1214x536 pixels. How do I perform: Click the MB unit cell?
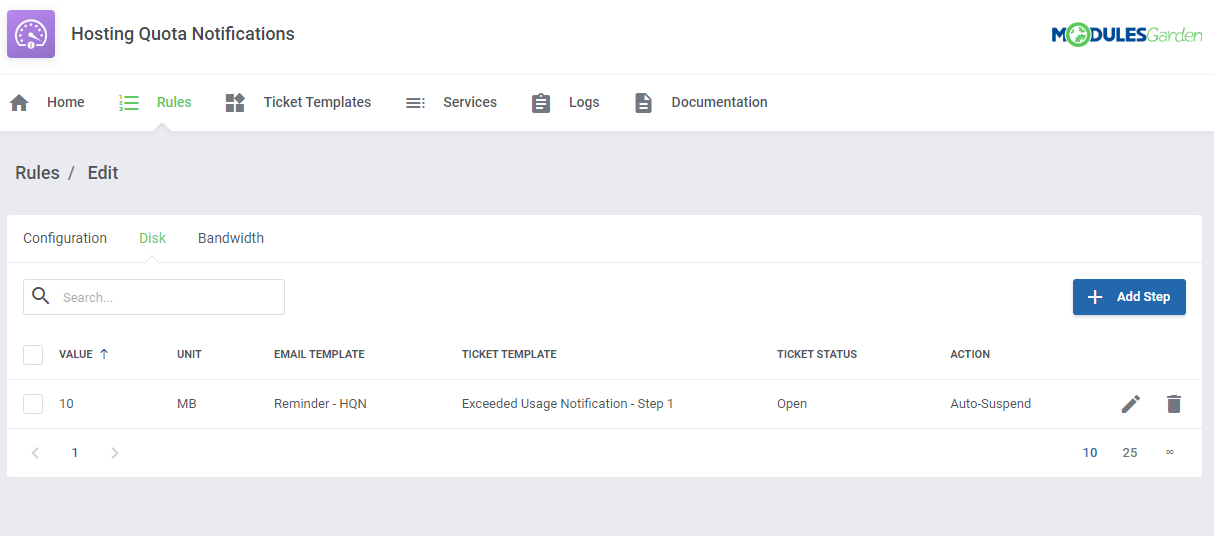point(186,404)
